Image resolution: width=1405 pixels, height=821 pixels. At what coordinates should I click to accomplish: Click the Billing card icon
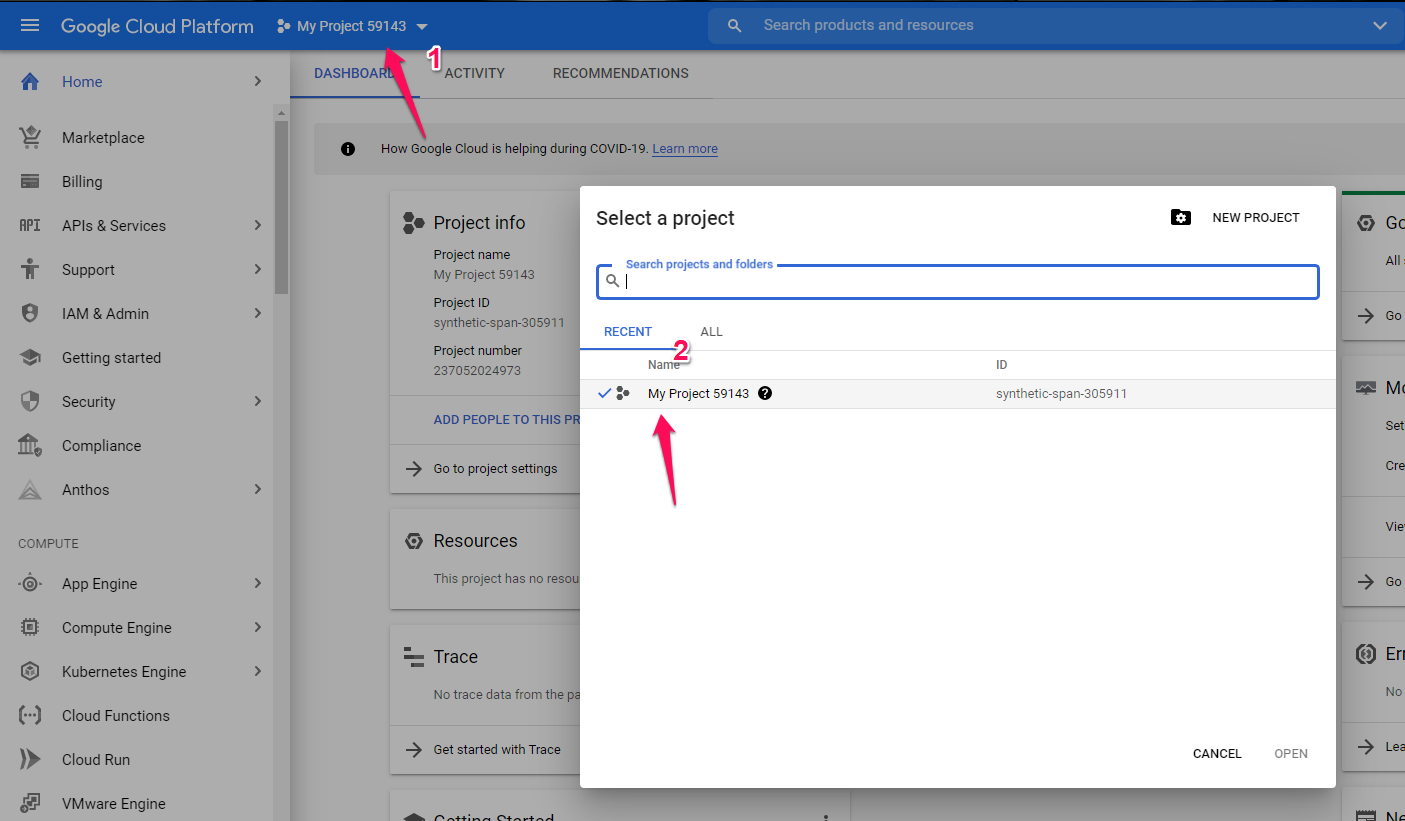coord(30,182)
